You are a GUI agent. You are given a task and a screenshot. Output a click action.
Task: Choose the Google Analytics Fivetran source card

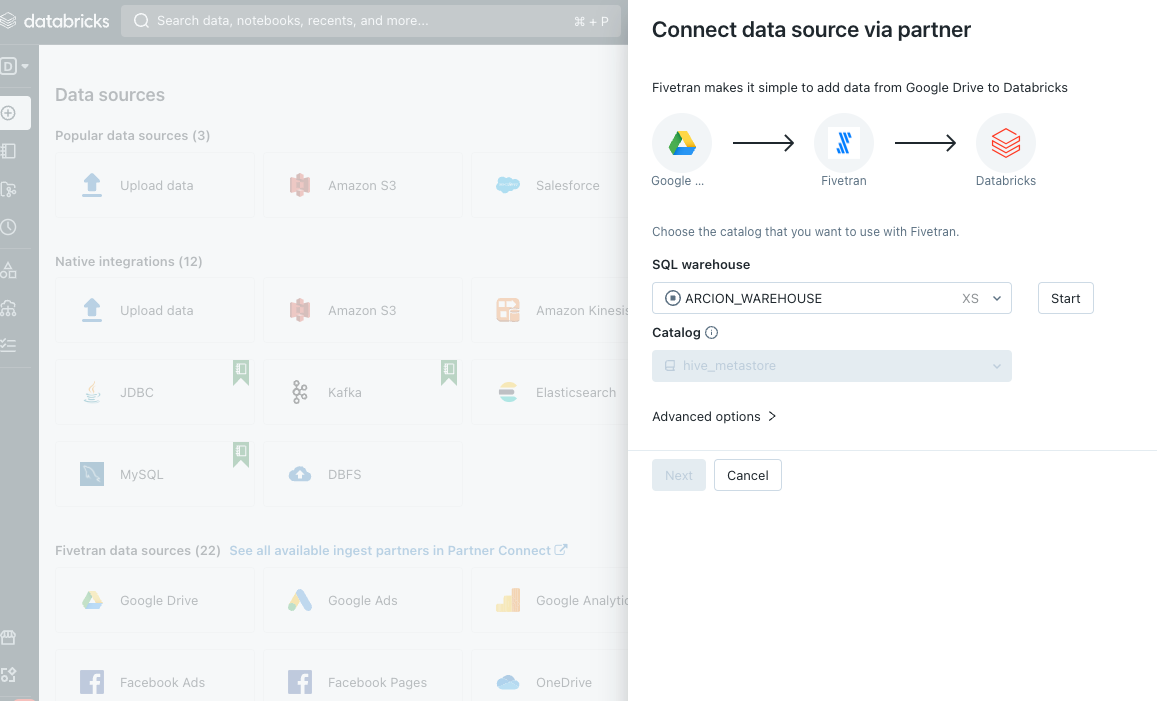(x=550, y=601)
